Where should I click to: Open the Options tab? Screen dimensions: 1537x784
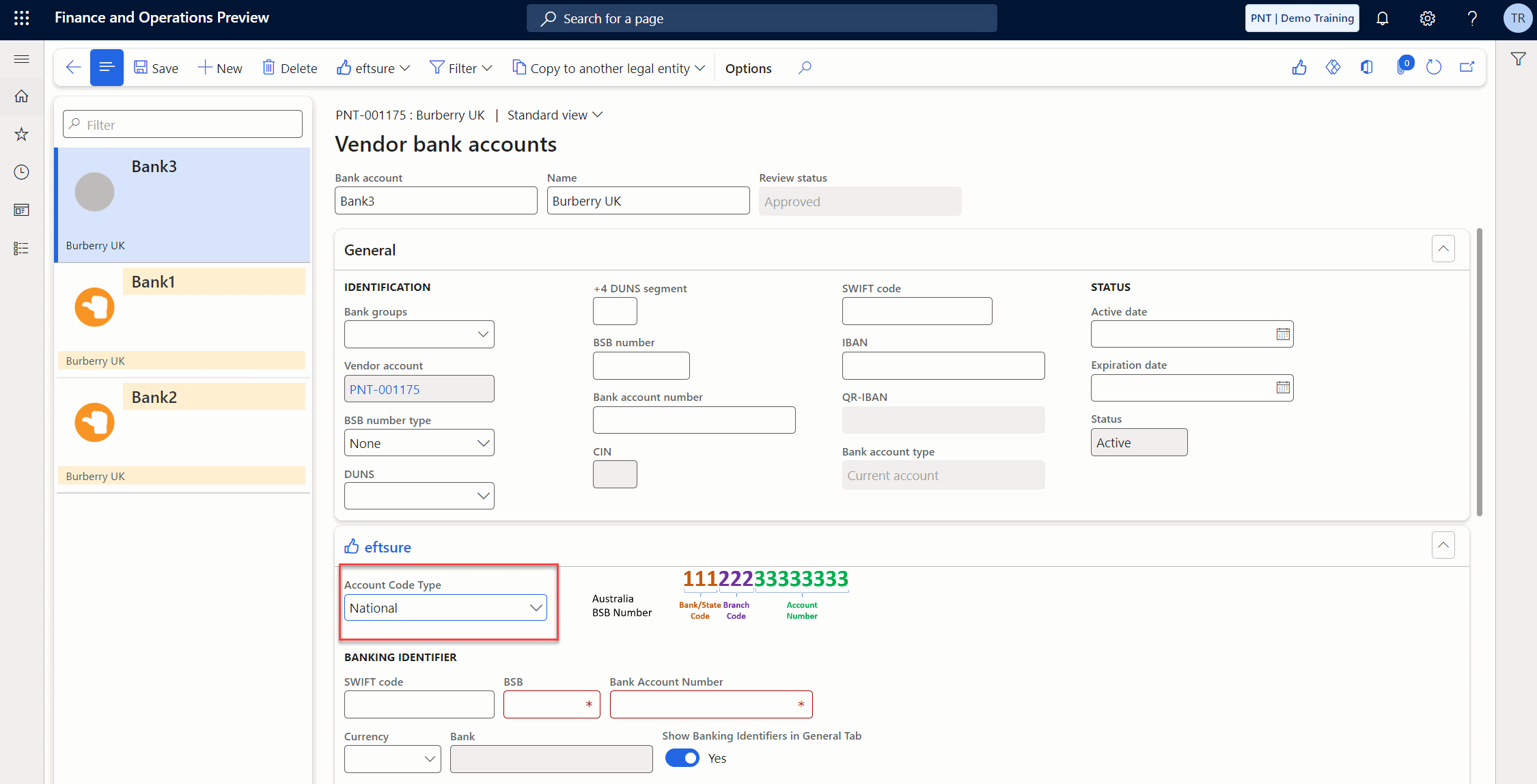748,68
